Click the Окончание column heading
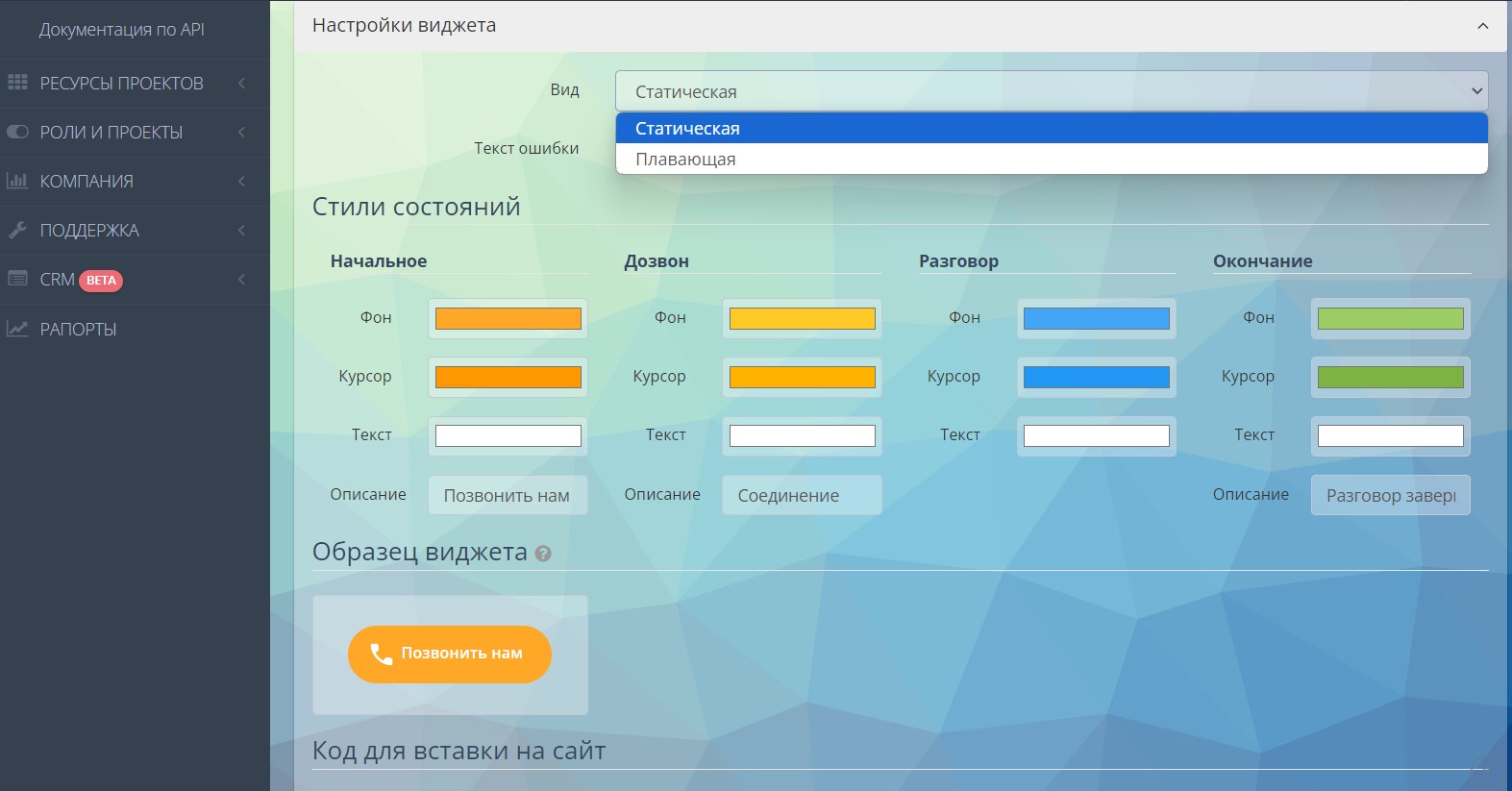This screenshot has width=1512, height=791. (x=1262, y=261)
